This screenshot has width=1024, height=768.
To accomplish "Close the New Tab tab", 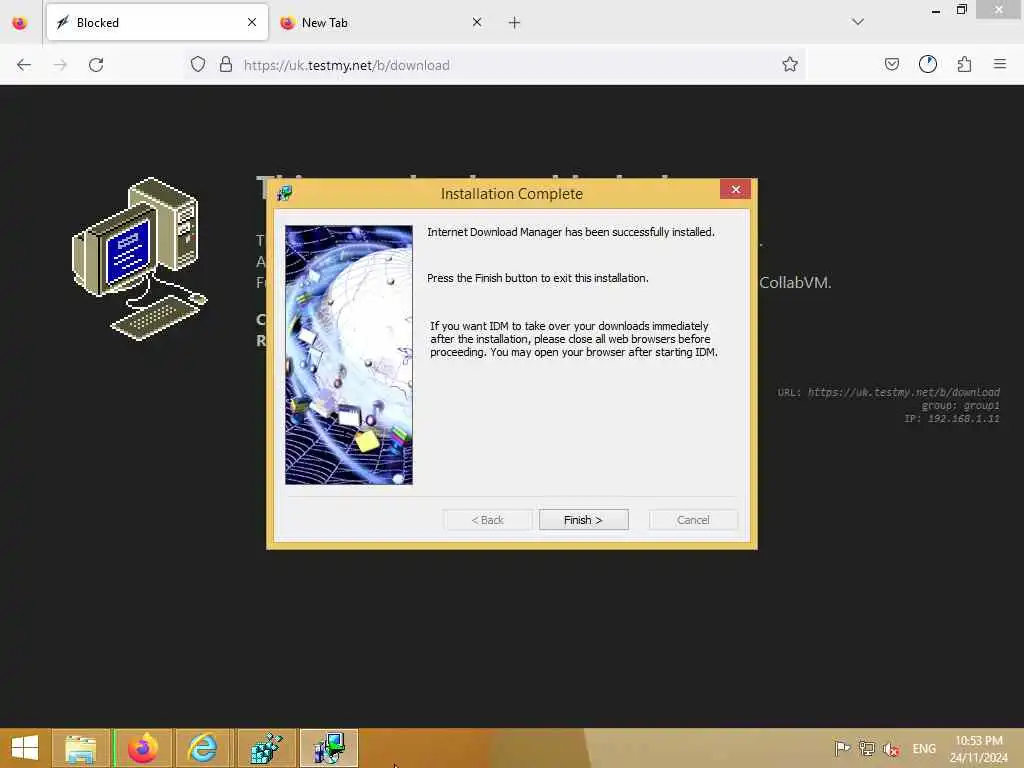I will pos(477,22).
